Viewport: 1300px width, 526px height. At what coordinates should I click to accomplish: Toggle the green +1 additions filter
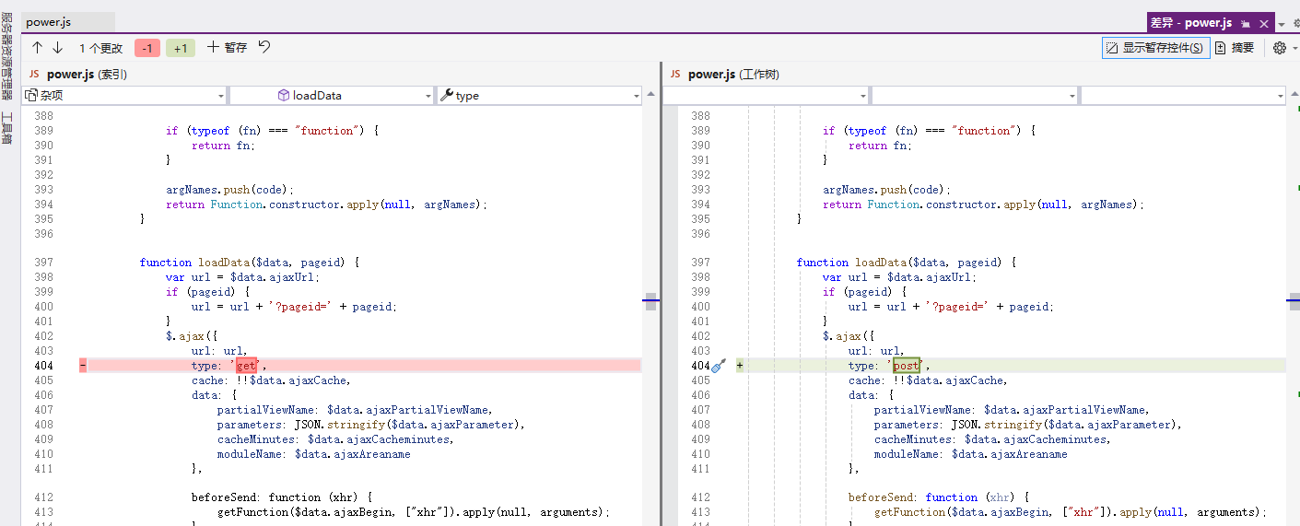(180, 48)
